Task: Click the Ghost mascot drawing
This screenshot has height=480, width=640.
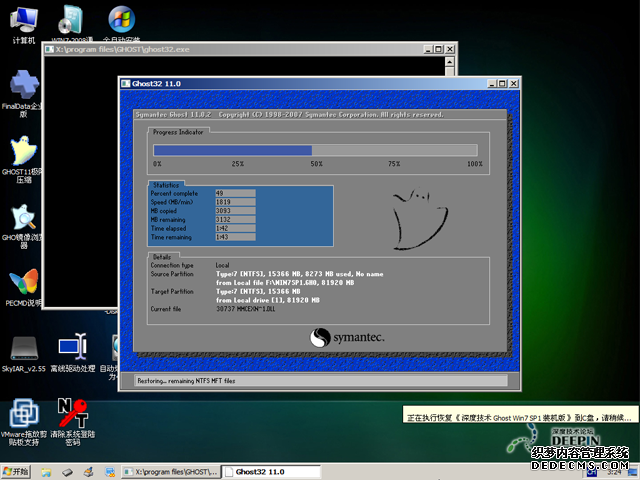Action: [420, 219]
